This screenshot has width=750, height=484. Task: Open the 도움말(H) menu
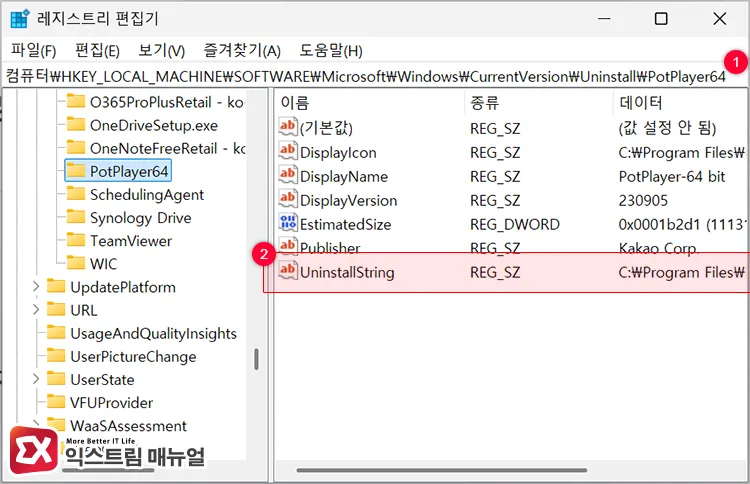coord(331,50)
